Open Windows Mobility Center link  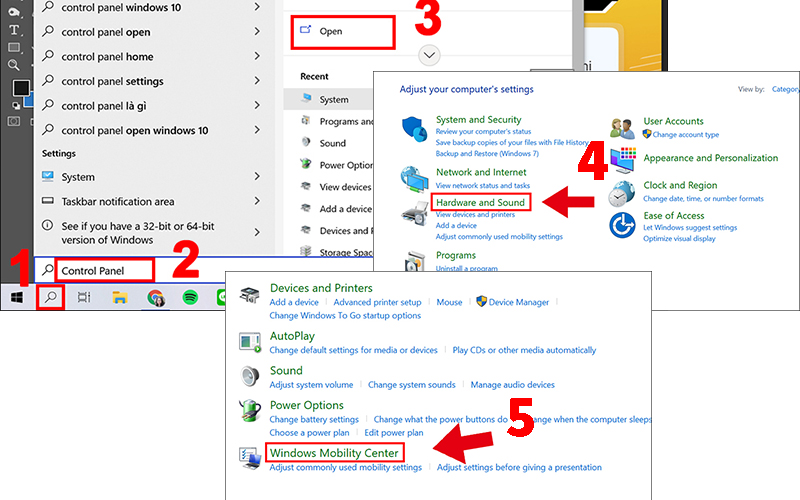pyautogui.click(x=334, y=453)
